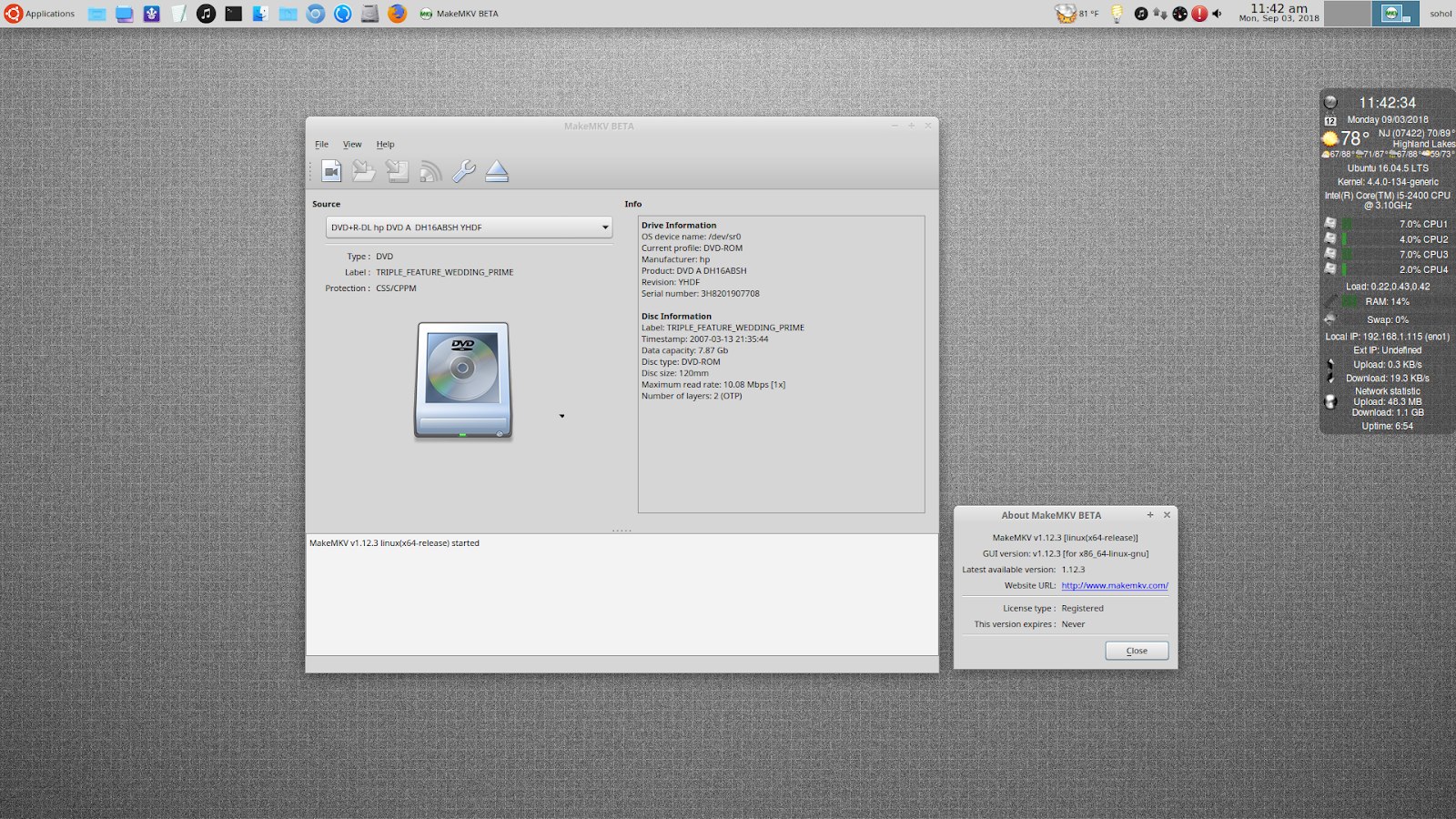Click the plus button in About dialog title
Screen dimensions: 1456x819
(1150, 515)
